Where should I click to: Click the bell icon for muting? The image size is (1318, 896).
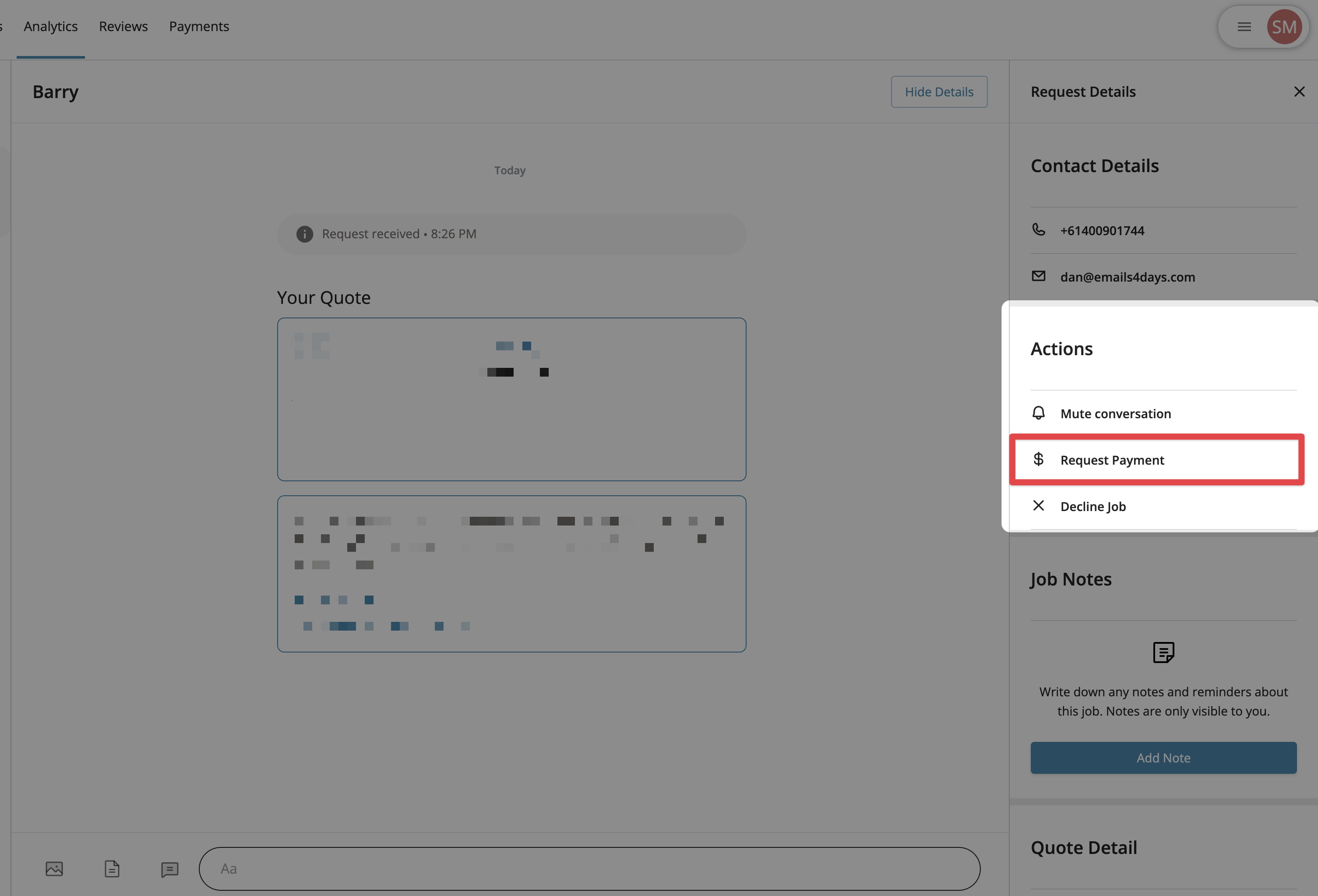pyautogui.click(x=1038, y=413)
